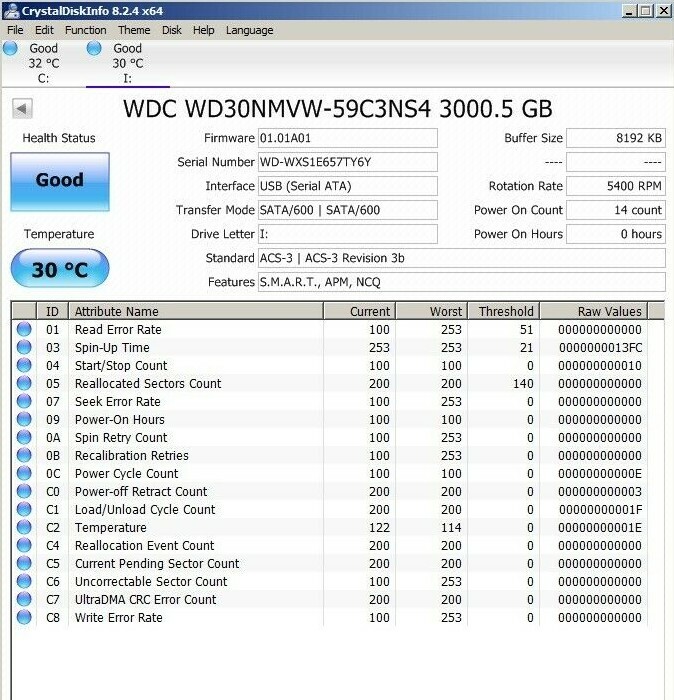Click the status orb for Seek Error Rate
This screenshot has height=700, width=674.
point(24,401)
